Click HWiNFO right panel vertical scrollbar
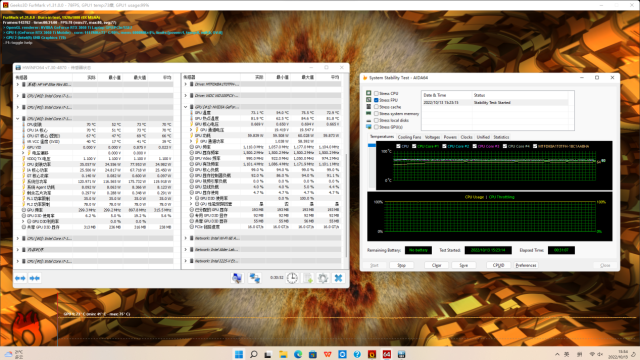640x360 pixels. click(347, 206)
